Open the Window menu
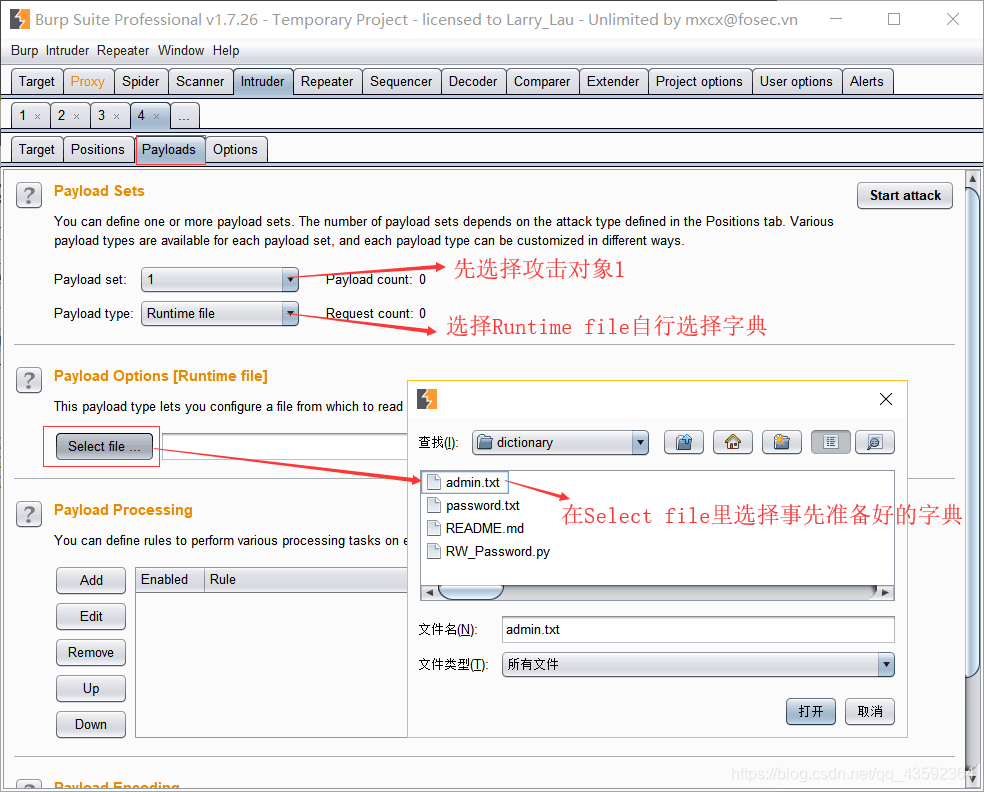 [181, 50]
